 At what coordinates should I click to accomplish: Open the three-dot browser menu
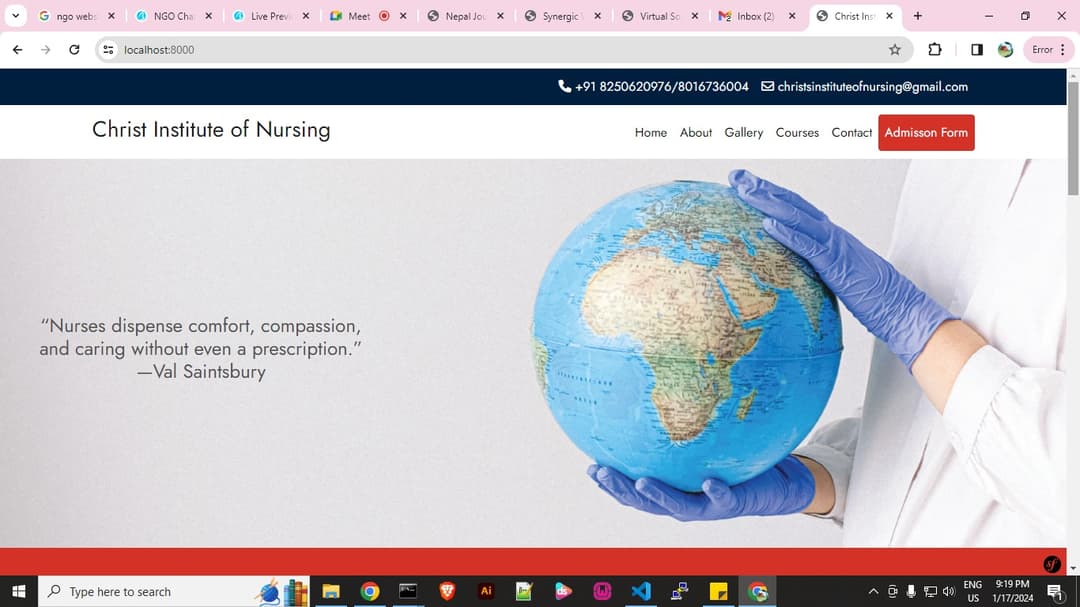(1063, 49)
